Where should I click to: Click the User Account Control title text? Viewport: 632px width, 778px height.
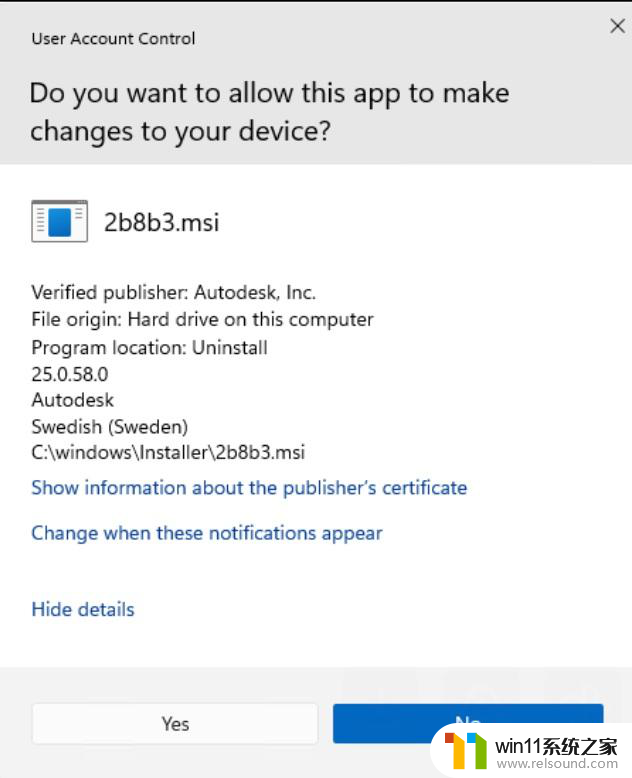[113, 39]
